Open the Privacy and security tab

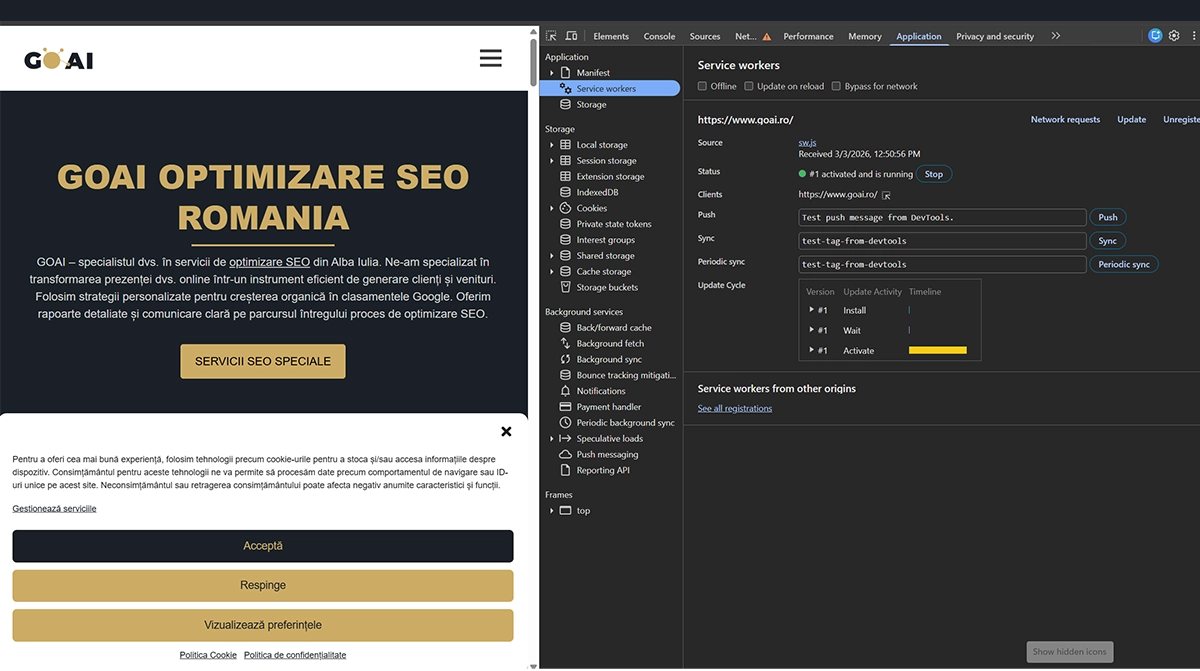[x=995, y=36]
